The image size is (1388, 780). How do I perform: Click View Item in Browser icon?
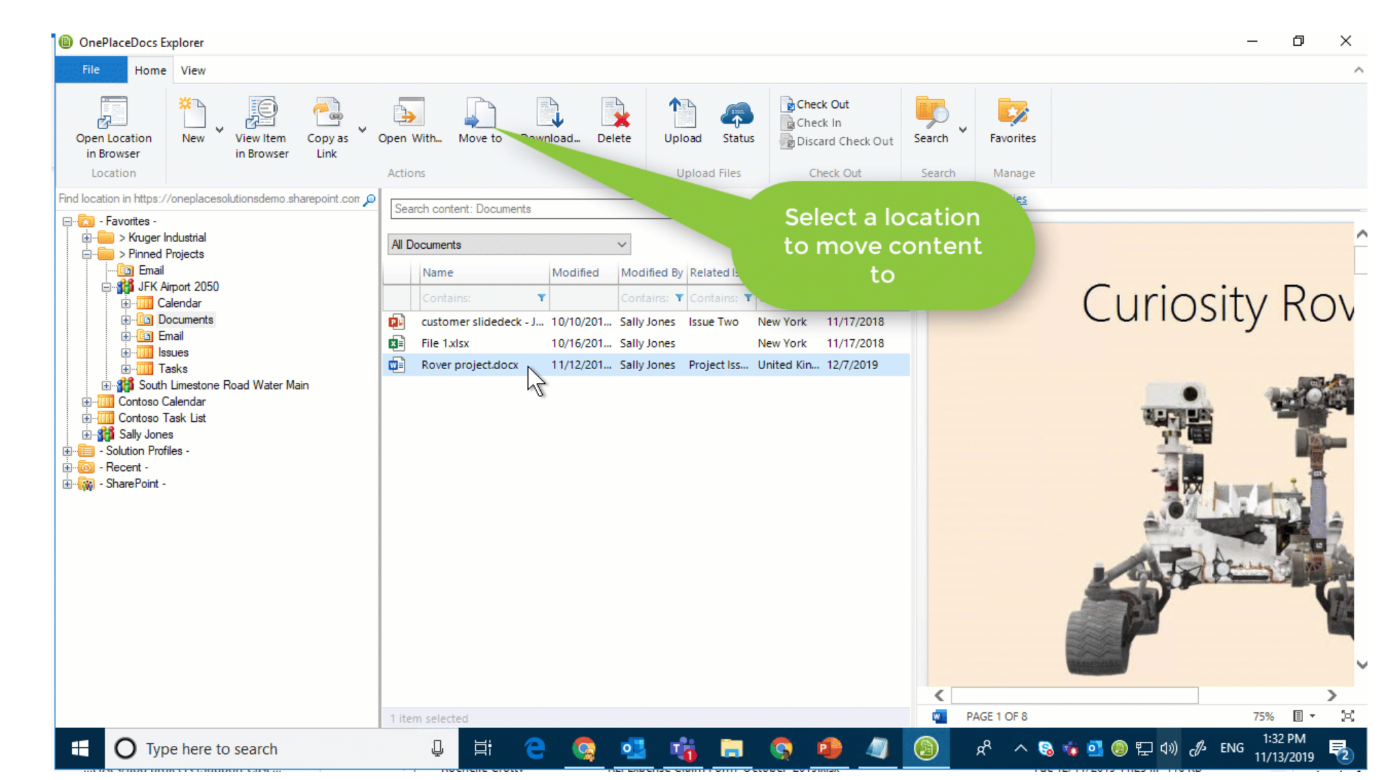click(261, 113)
